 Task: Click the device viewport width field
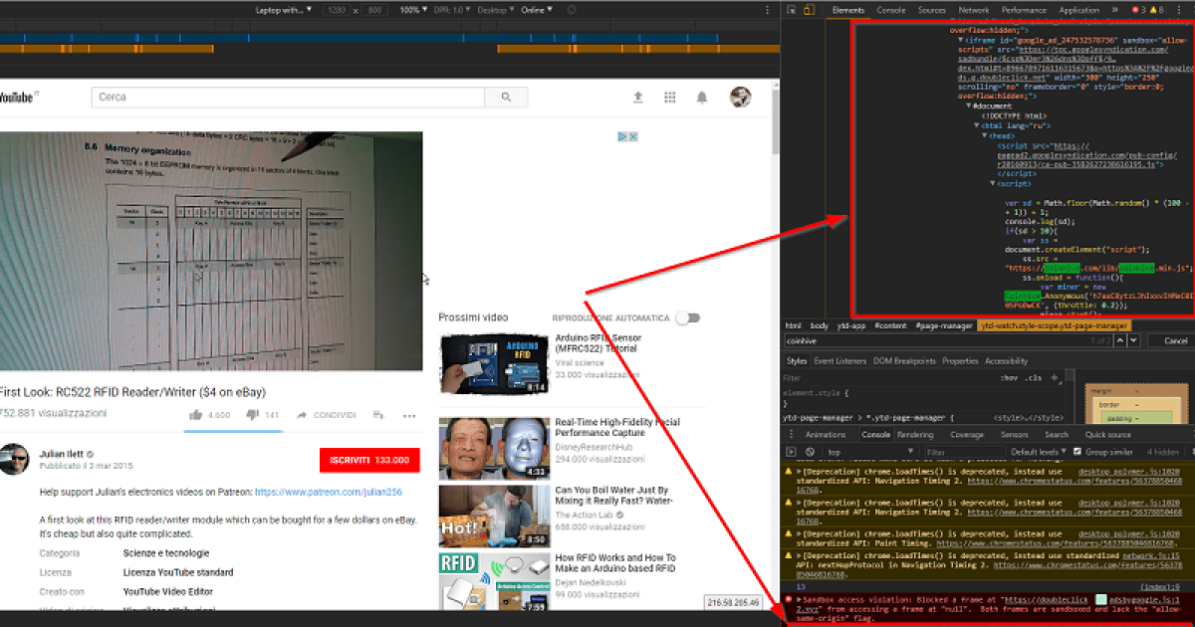point(336,10)
